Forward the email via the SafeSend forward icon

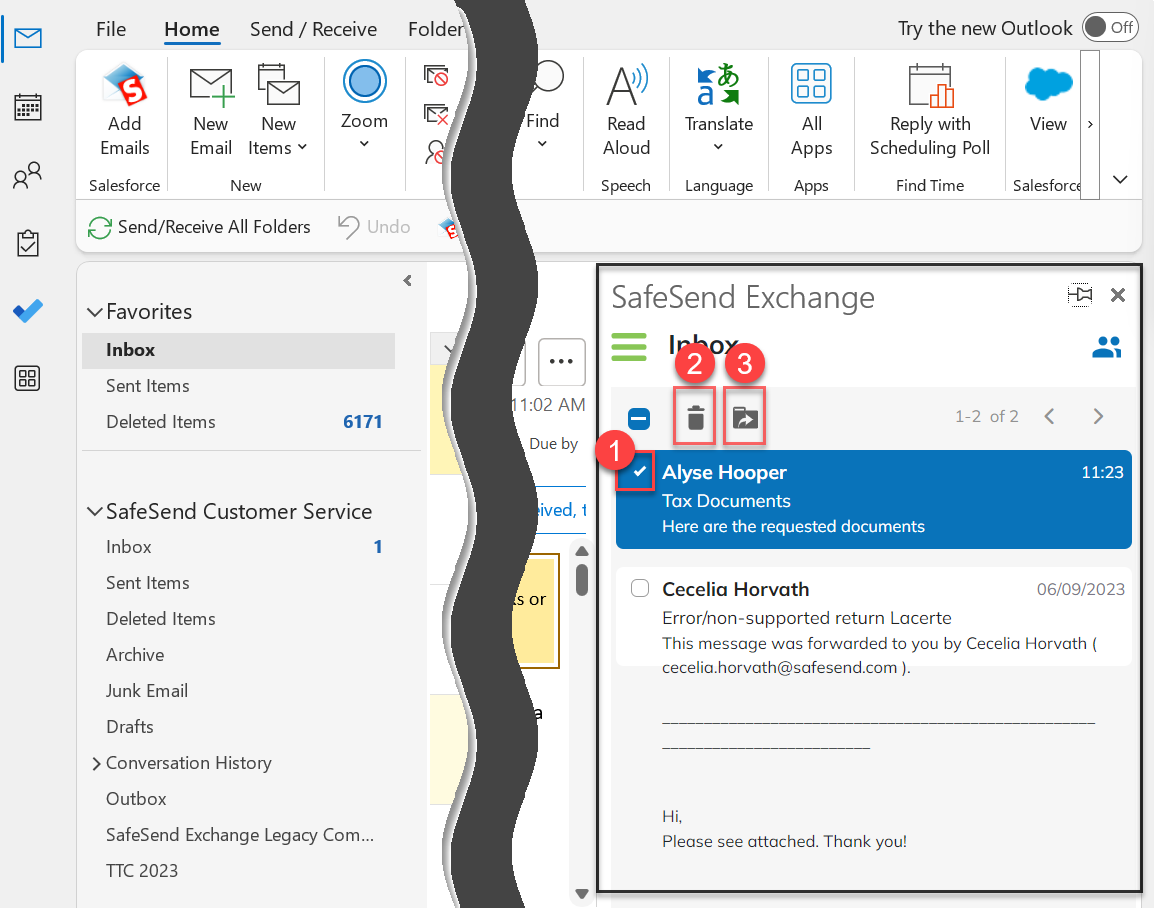(x=744, y=417)
